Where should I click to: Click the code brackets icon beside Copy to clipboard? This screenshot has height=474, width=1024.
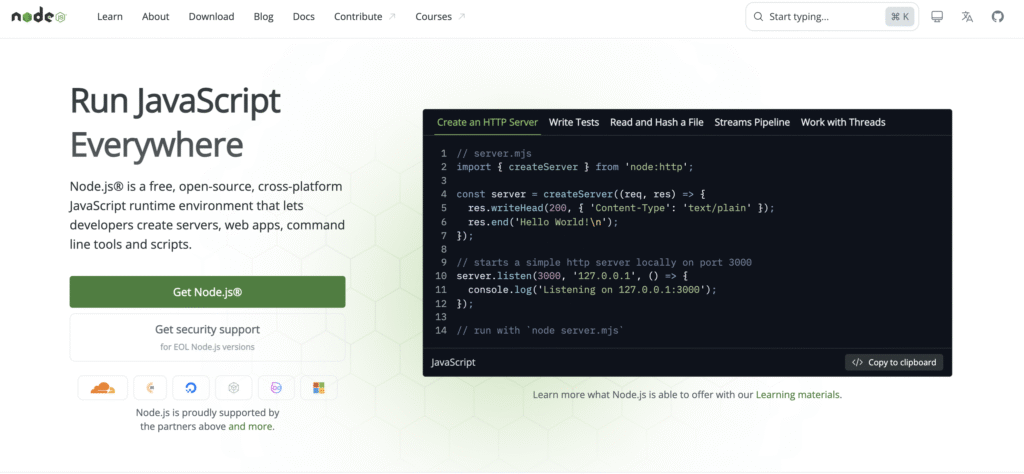pyautogui.click(x=857, y=362)
